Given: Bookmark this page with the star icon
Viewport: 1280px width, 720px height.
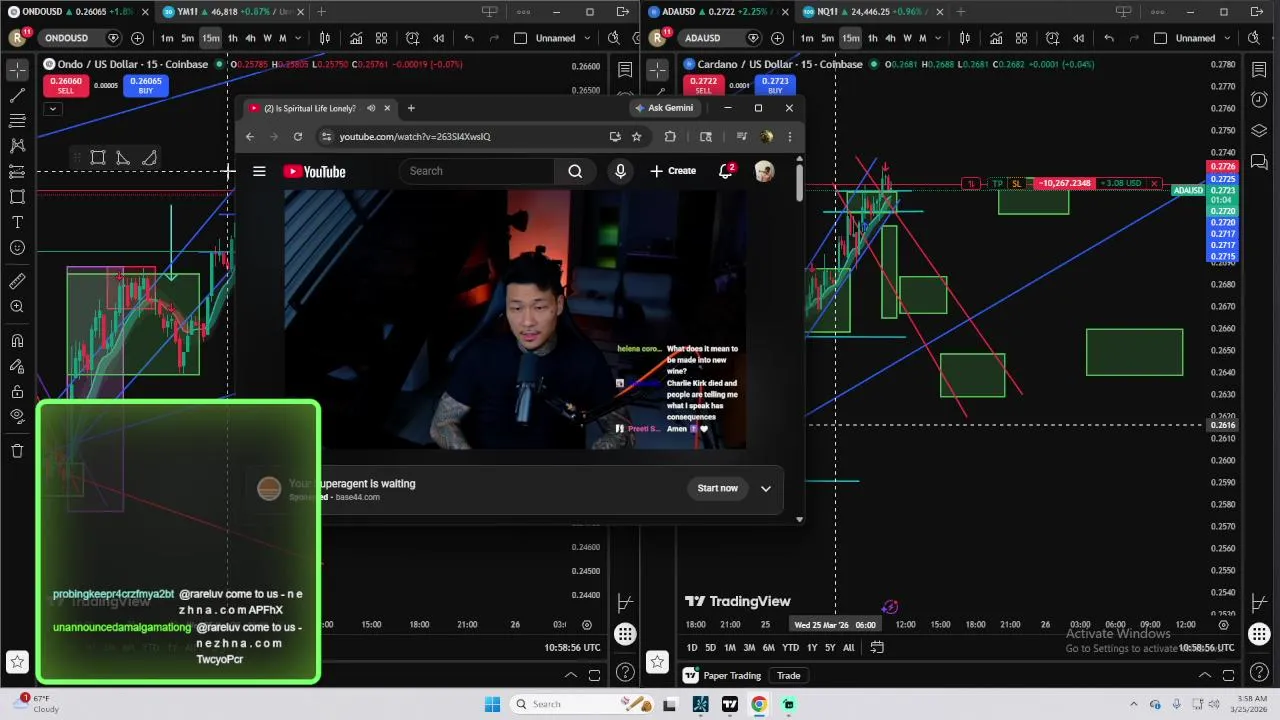Looking at the screenshot, I should tap(637, 137).
